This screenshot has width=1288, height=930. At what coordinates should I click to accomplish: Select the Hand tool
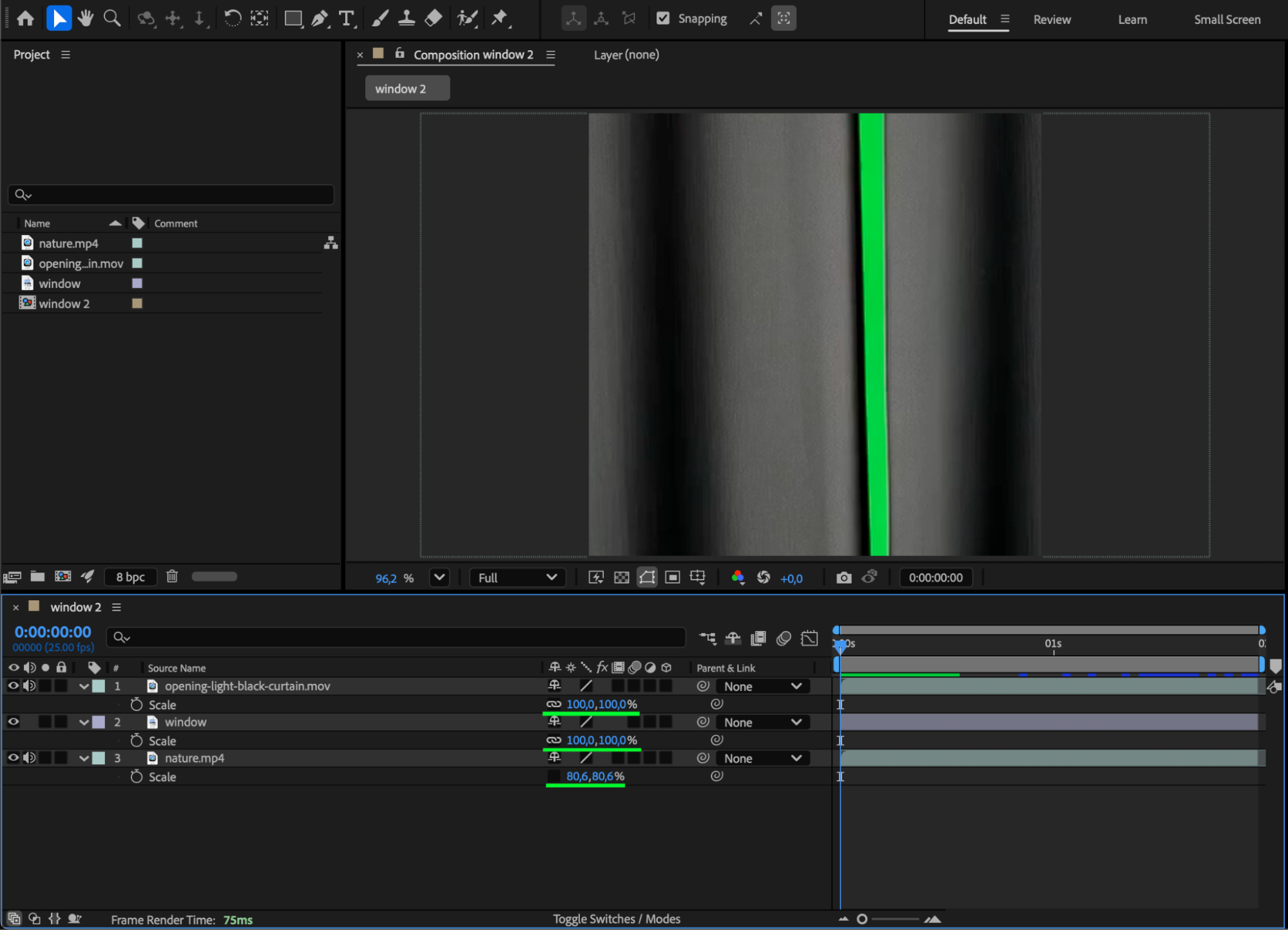(x=85, y=19)
